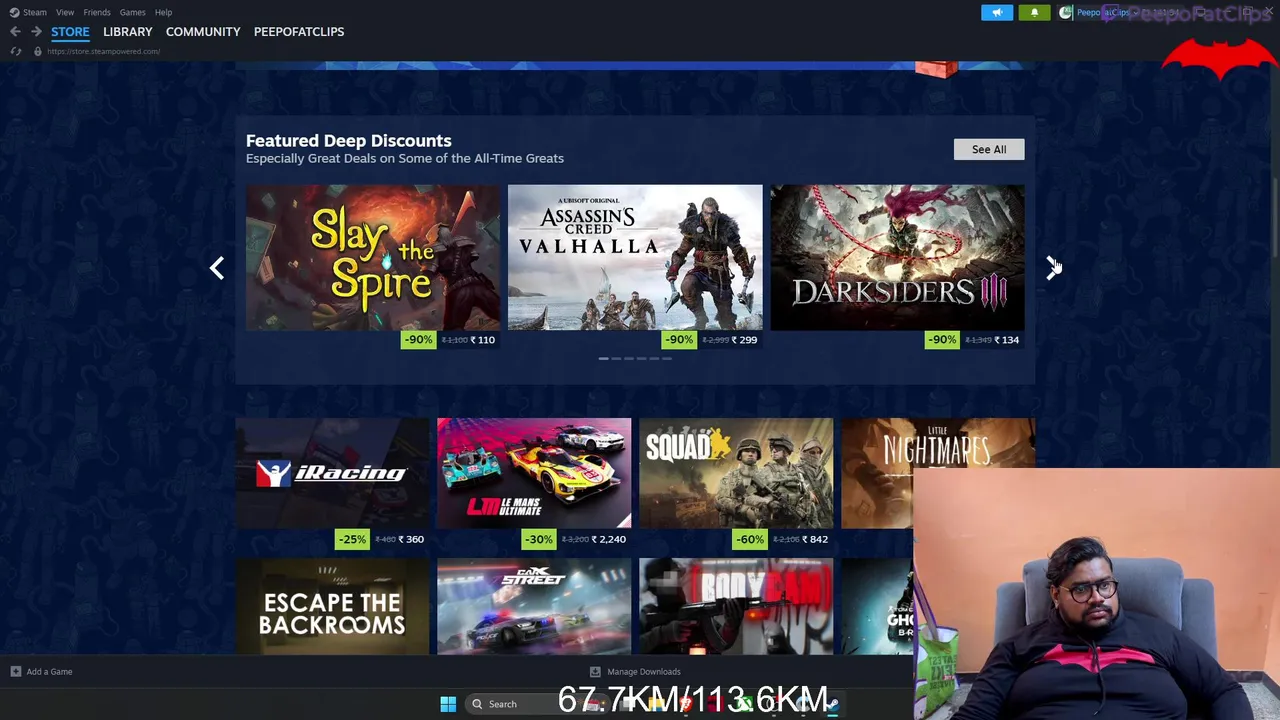Image resolution: width=1280 pixels, height=720 pixels.
Task: Open the Squad game tile
Action: [736, 473]
